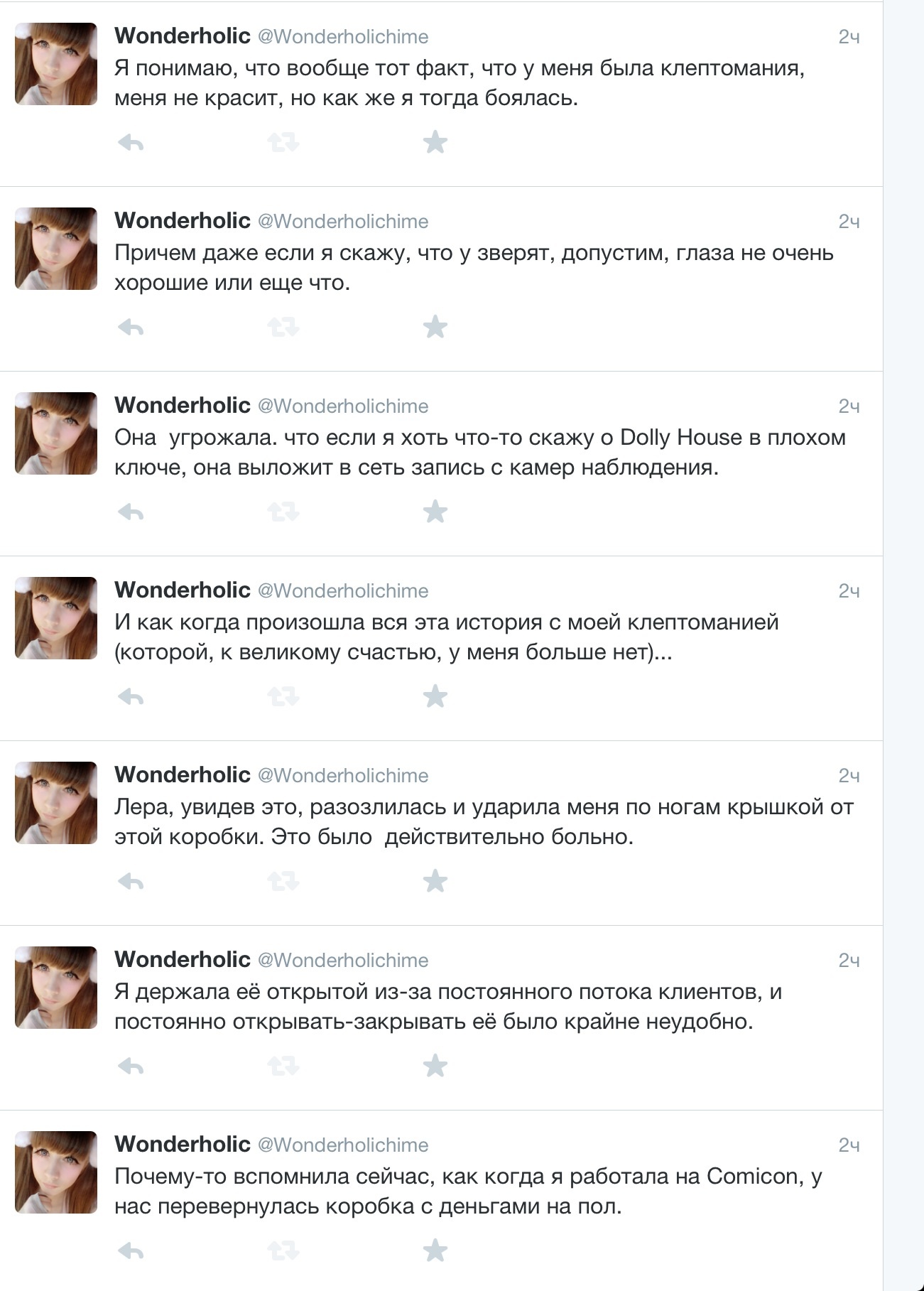Viewport: 924px width, 1291px height.
Task: Favorite the tweet about Лера hitting legs
Action: [x=435, y=881]
